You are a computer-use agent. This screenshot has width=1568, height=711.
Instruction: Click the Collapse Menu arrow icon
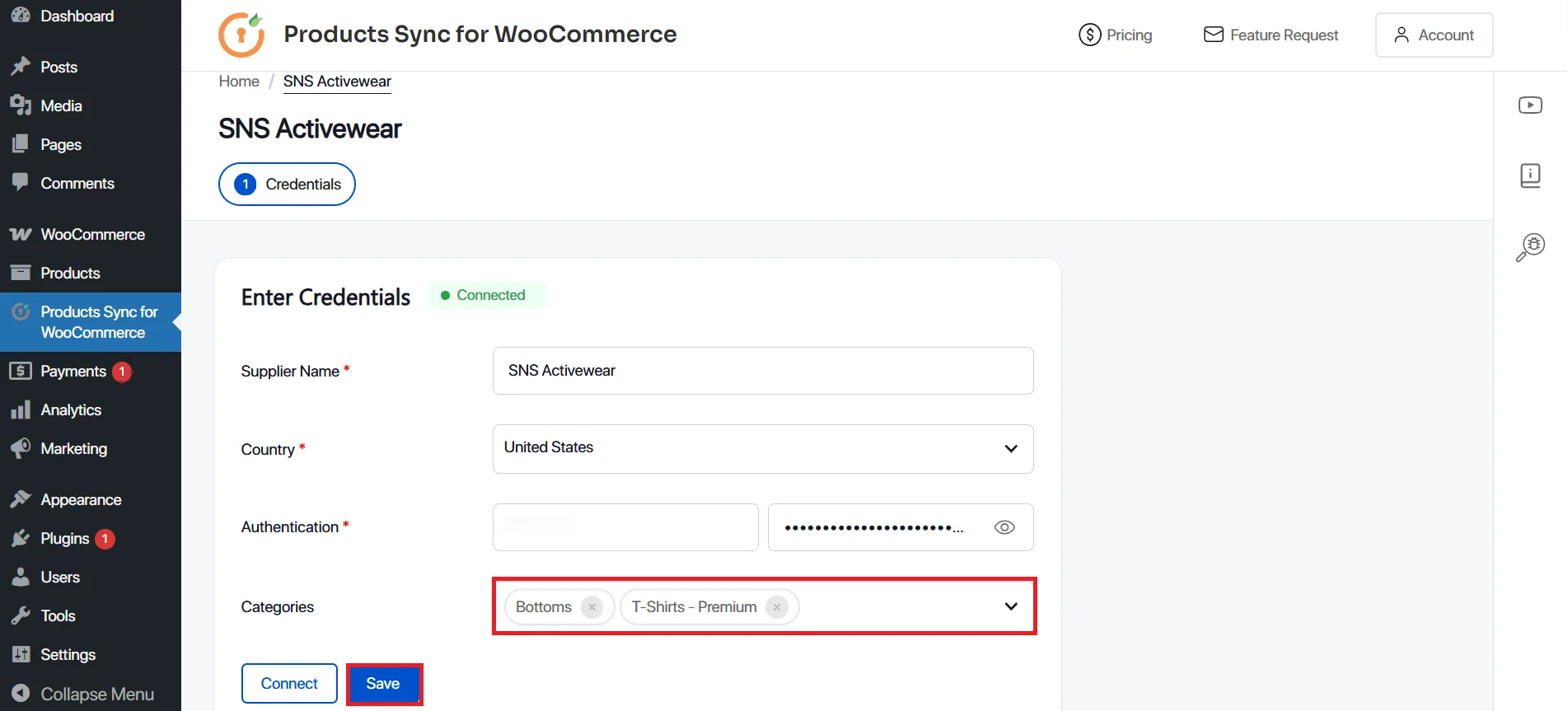pos(21,694)
